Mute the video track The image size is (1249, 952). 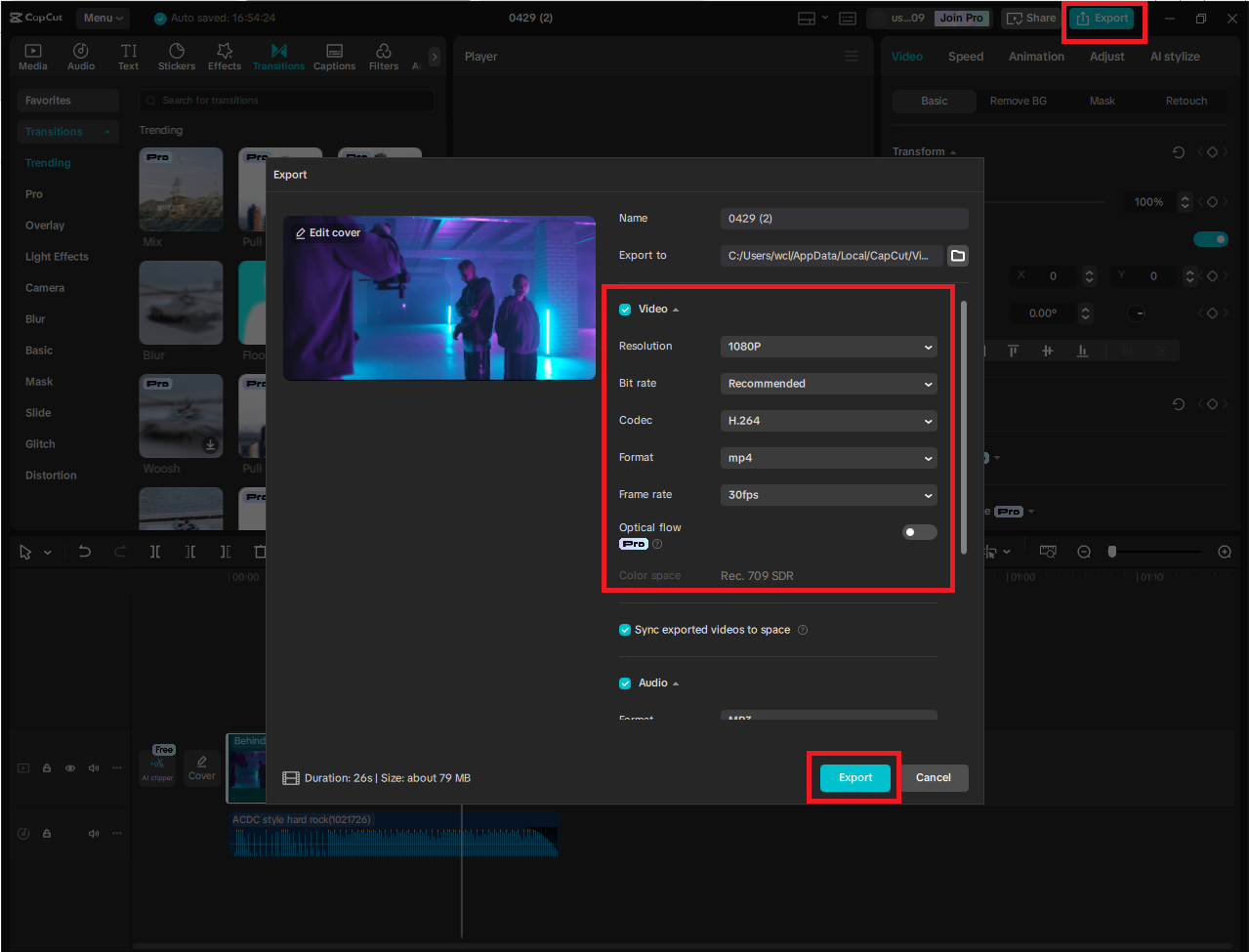pos(94,768)
